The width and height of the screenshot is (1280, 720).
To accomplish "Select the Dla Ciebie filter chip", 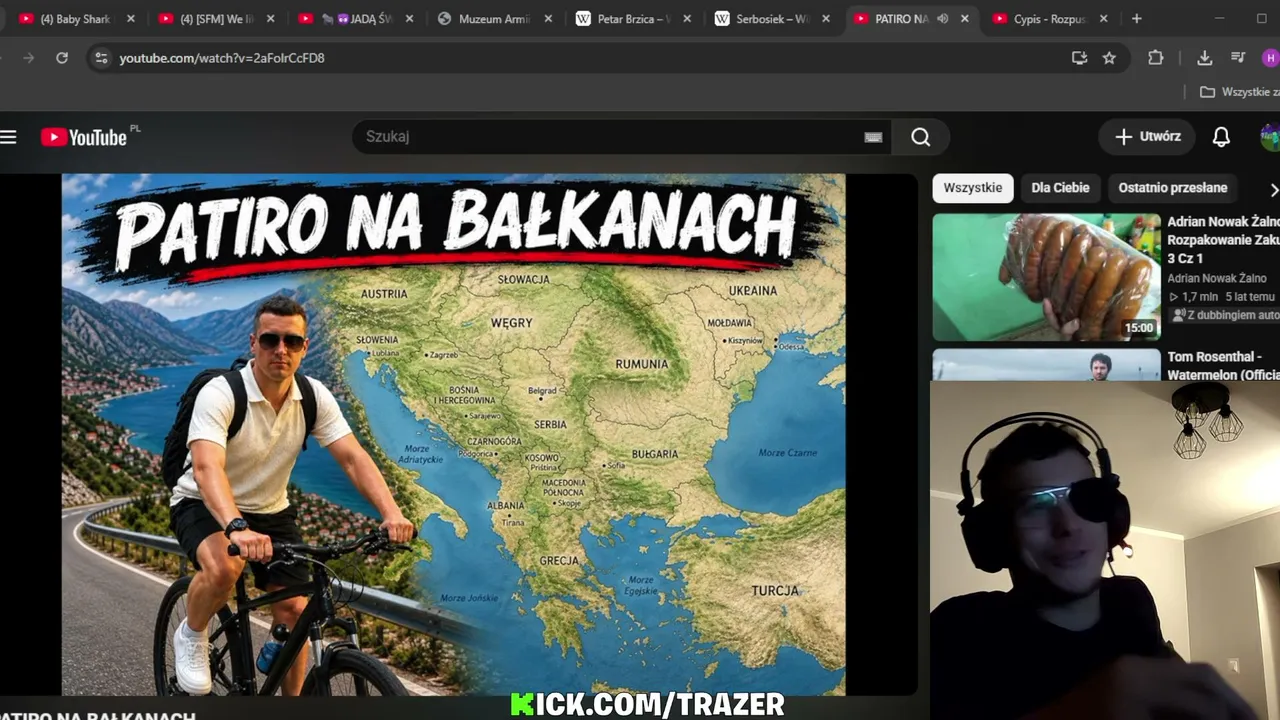I will [x=1060, y=188].
